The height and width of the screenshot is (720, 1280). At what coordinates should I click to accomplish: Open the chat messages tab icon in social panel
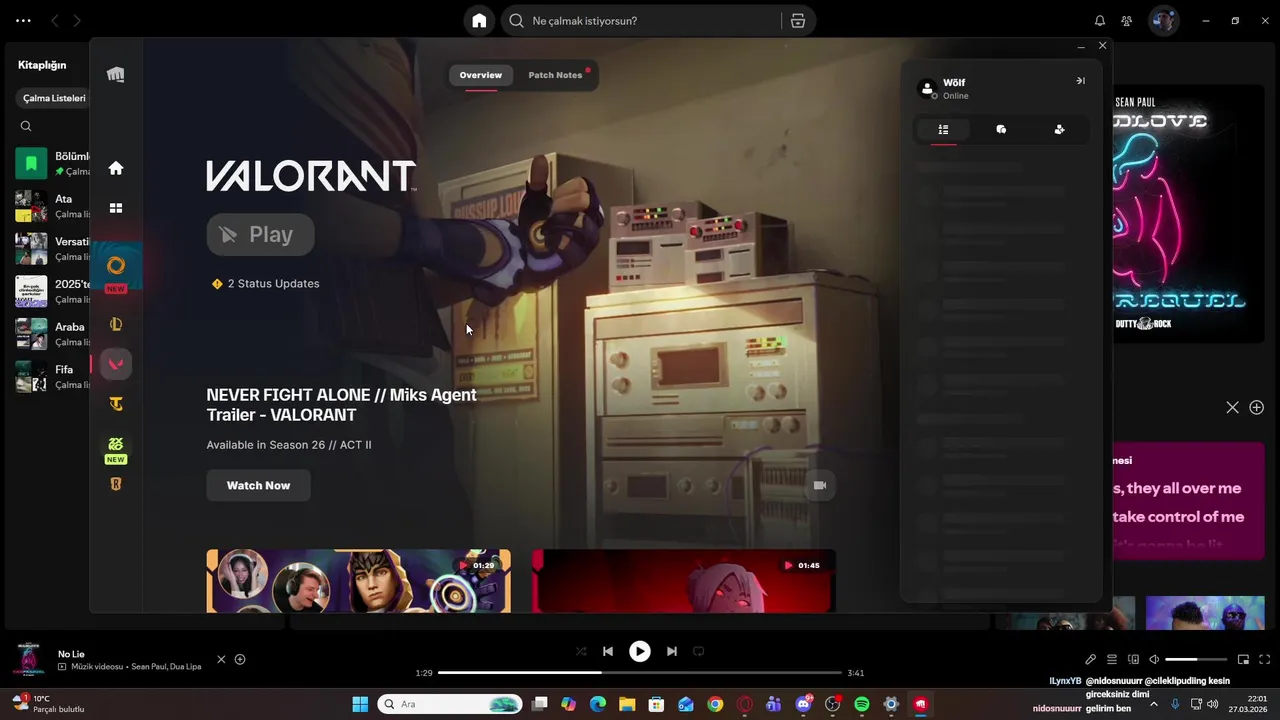[x=1001, y=129]
